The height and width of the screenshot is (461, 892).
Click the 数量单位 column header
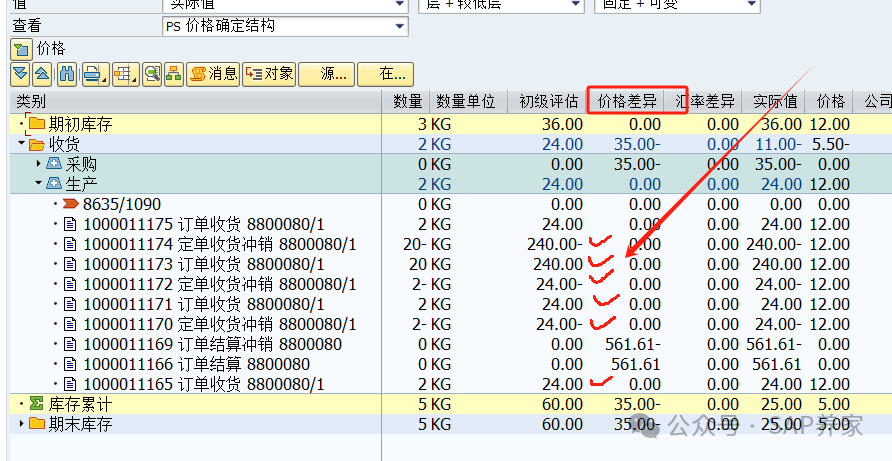pos(468,101)
